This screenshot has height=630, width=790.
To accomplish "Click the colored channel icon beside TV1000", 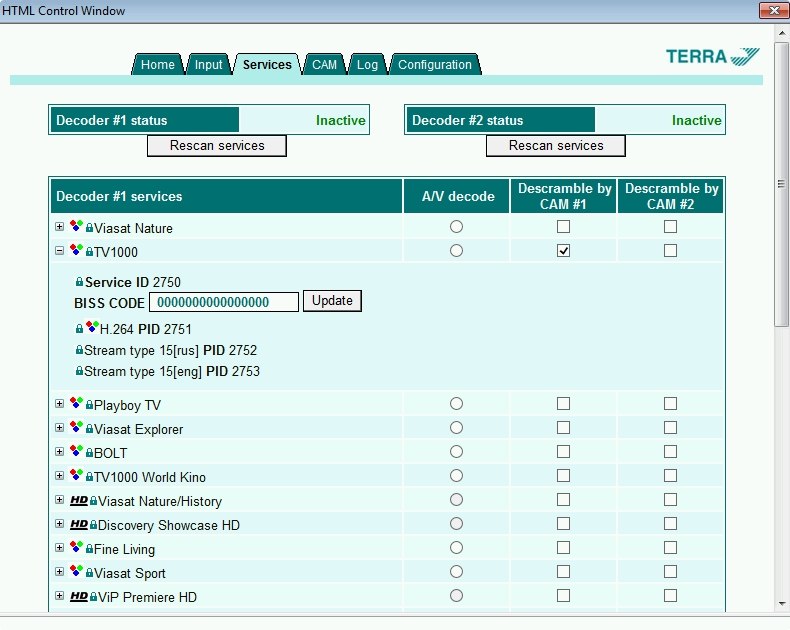I will click(x=76, y=249).
